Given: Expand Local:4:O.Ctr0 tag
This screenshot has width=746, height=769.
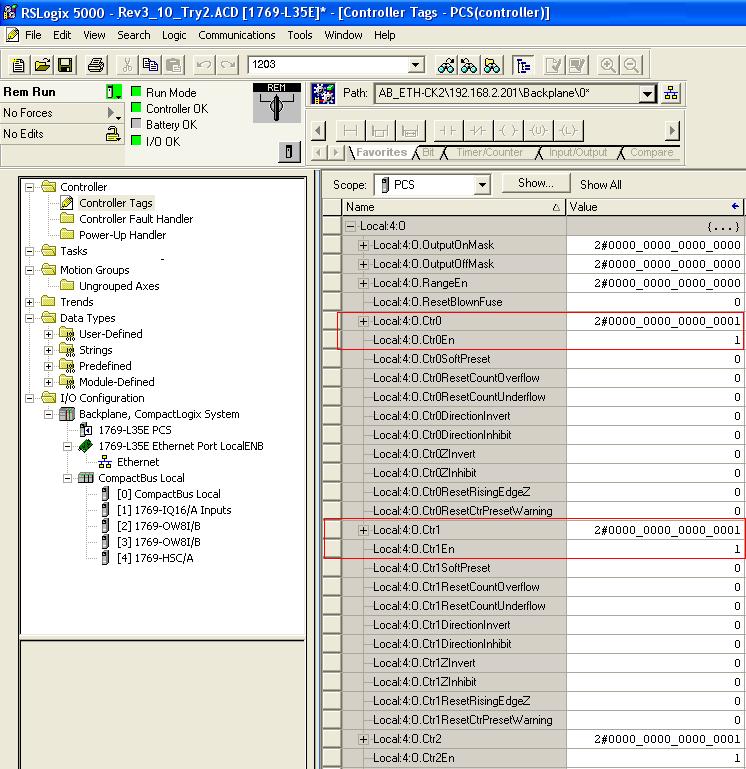Looking at the screenshot, I should click(x=363, y=322).
